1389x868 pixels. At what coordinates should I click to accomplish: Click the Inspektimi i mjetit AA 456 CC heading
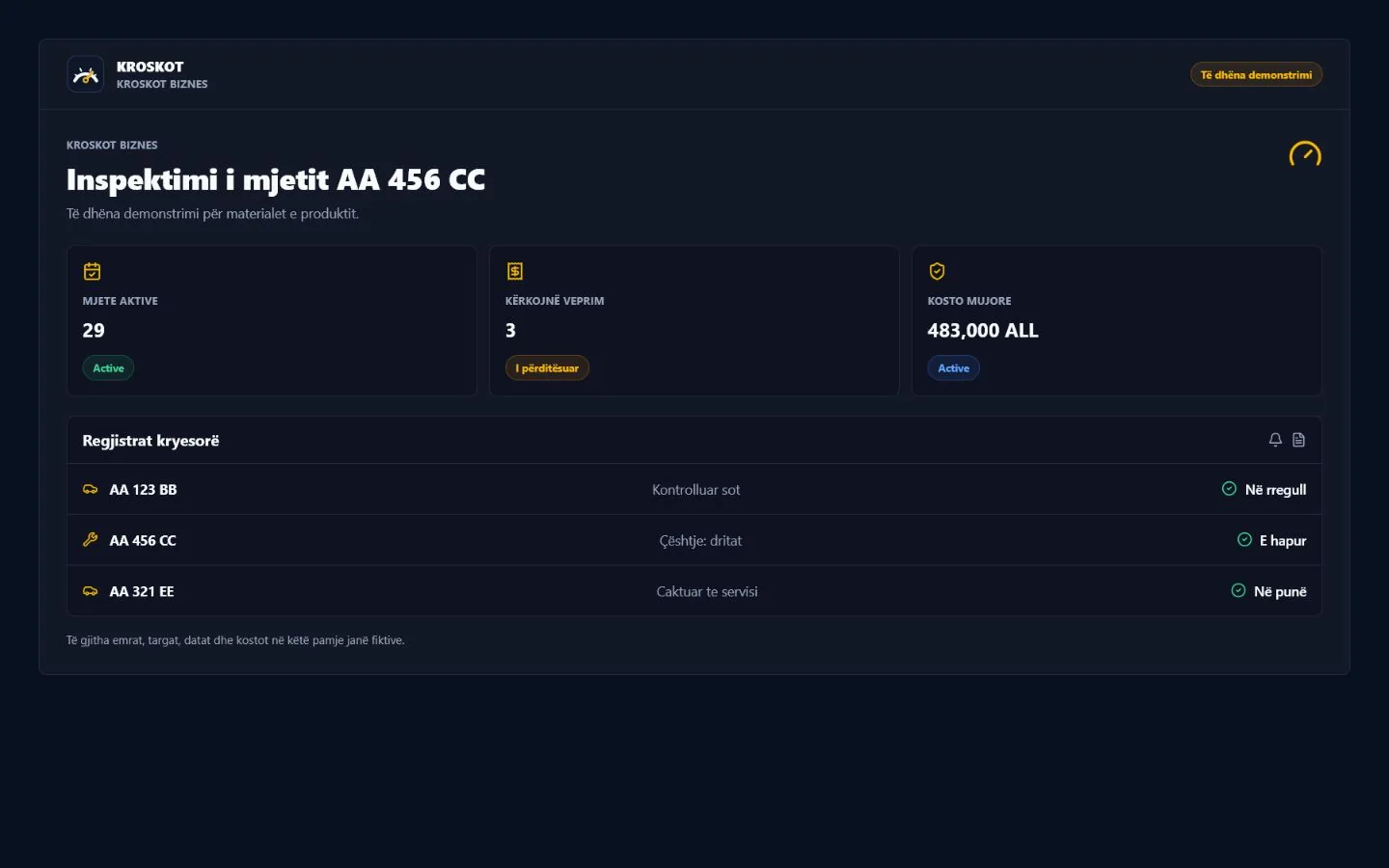276,179
